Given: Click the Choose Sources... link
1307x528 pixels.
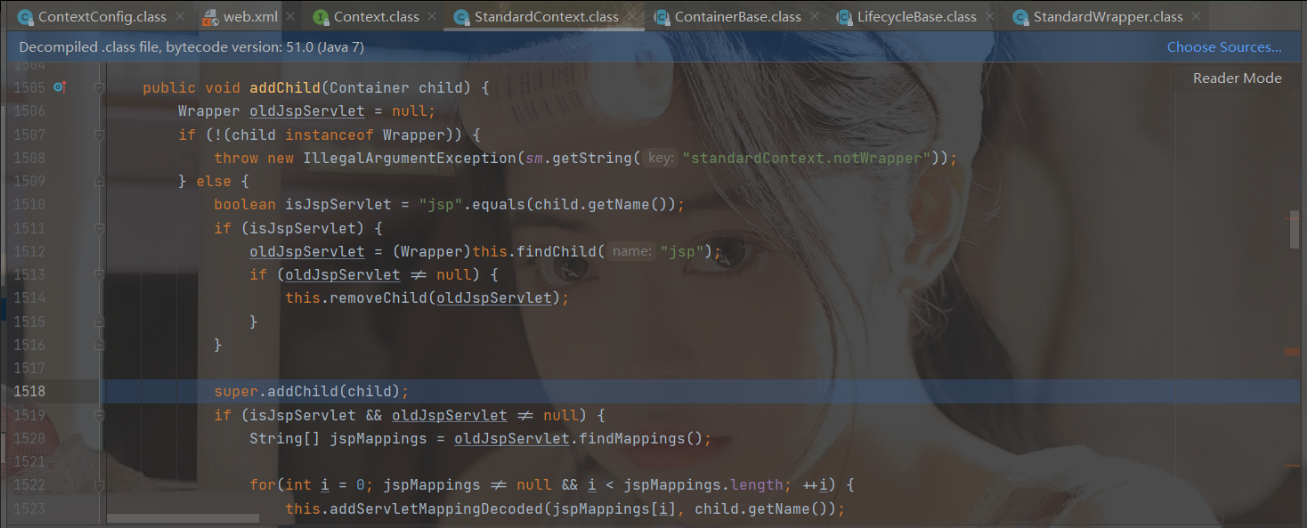Looking at the screenshot, I should (1224, 47).
